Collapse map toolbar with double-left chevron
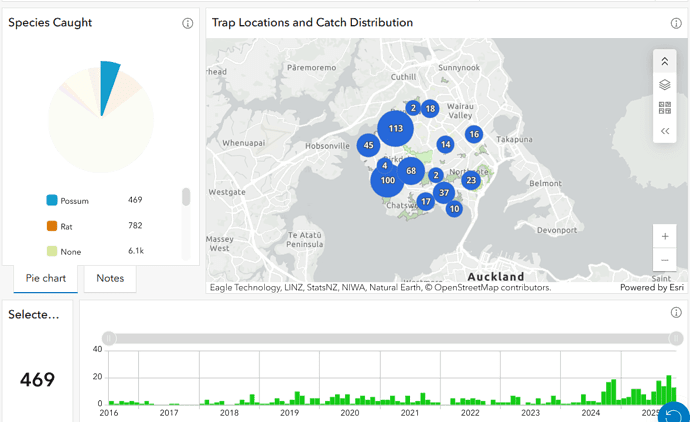This screenshot has width=690, height=422. tap(665, 131)
